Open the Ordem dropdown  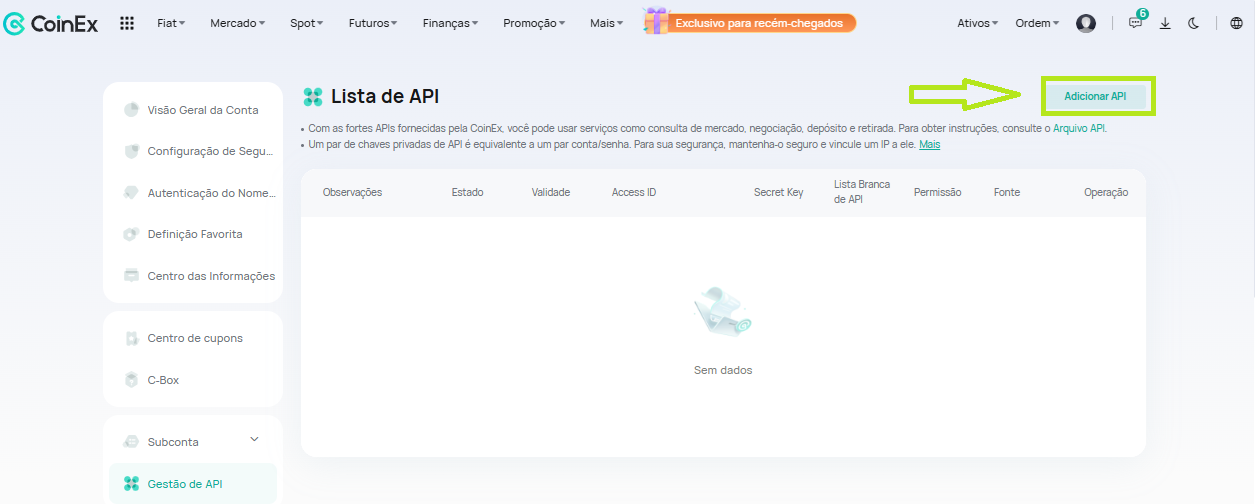click(x=1037, y=23)
